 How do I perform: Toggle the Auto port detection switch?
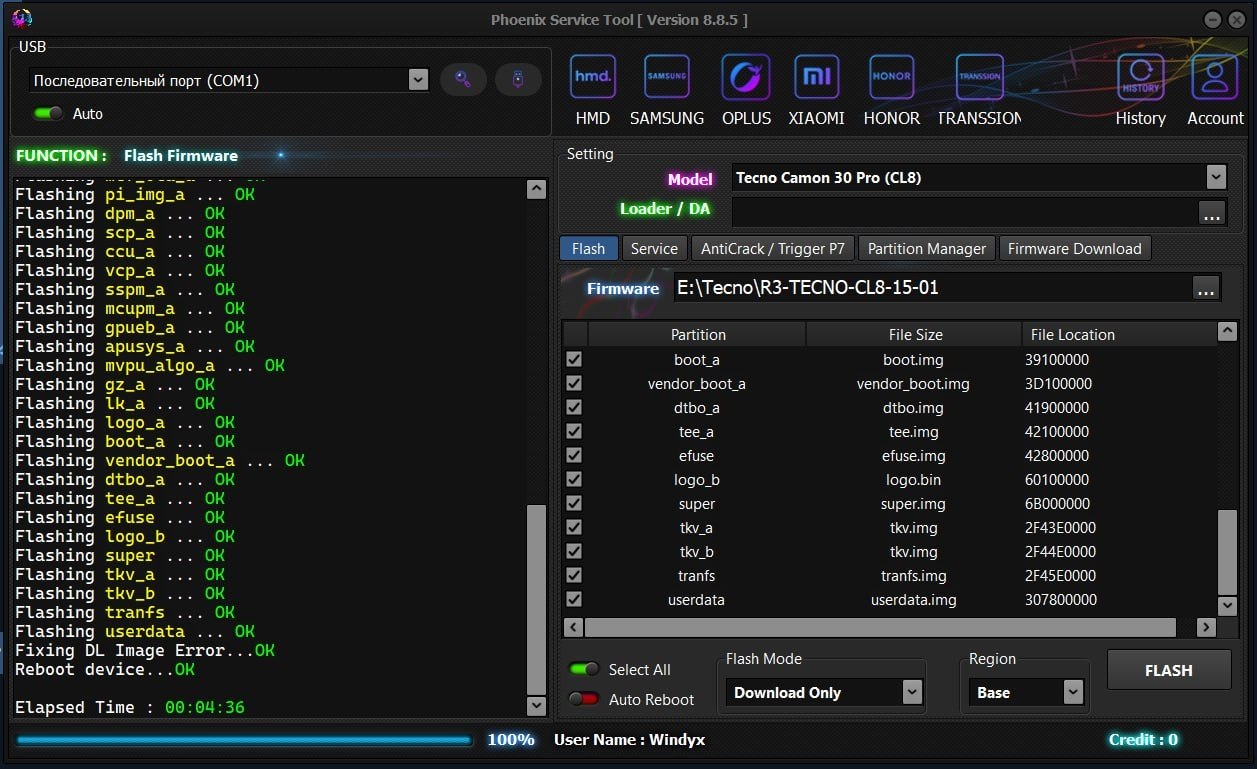coord(48,114)
